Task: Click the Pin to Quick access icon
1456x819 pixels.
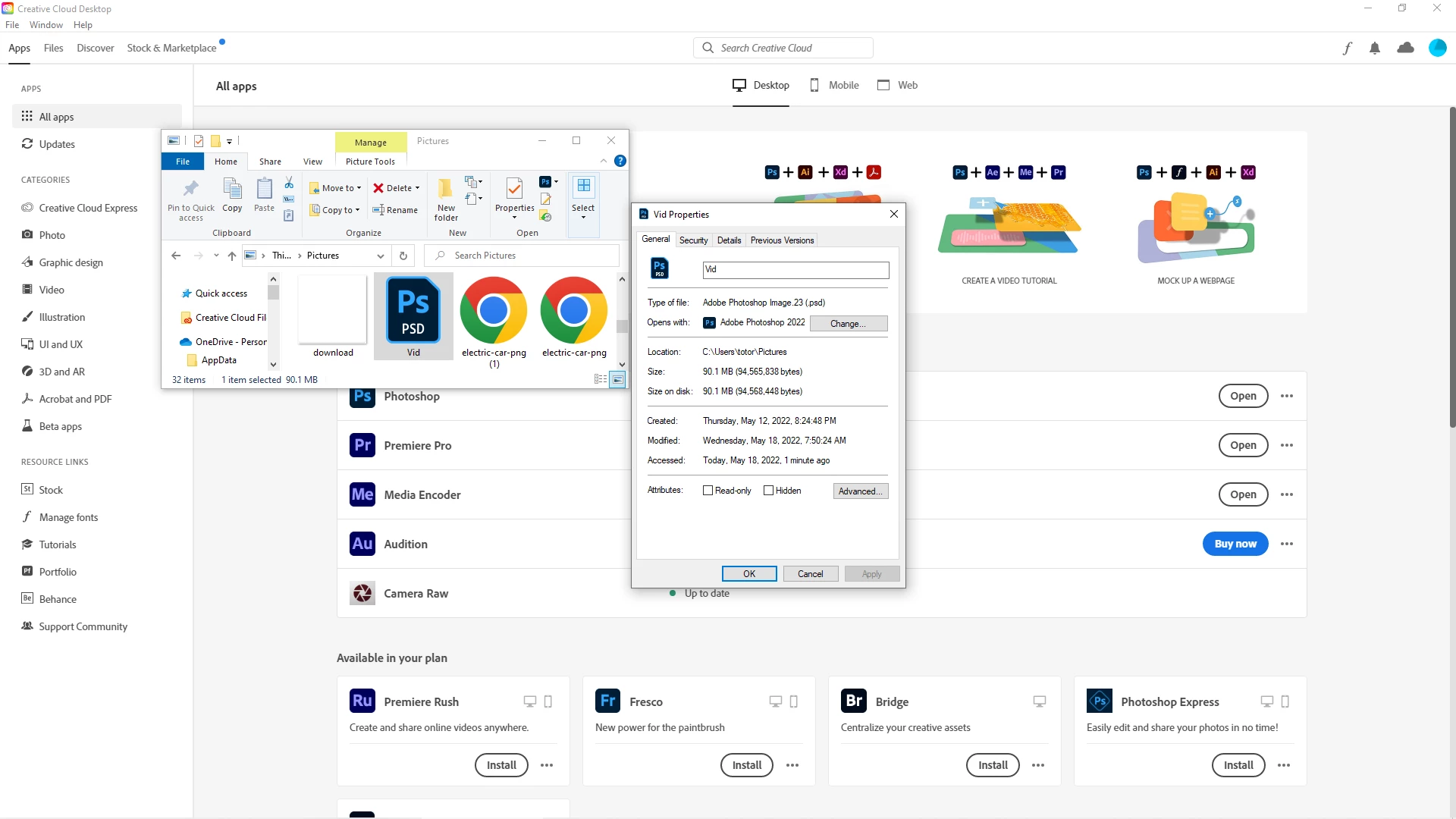Action: 191,189
